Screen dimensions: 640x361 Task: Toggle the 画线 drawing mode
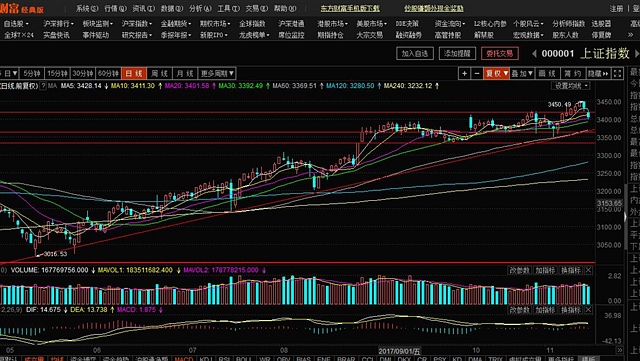point(547,74)
